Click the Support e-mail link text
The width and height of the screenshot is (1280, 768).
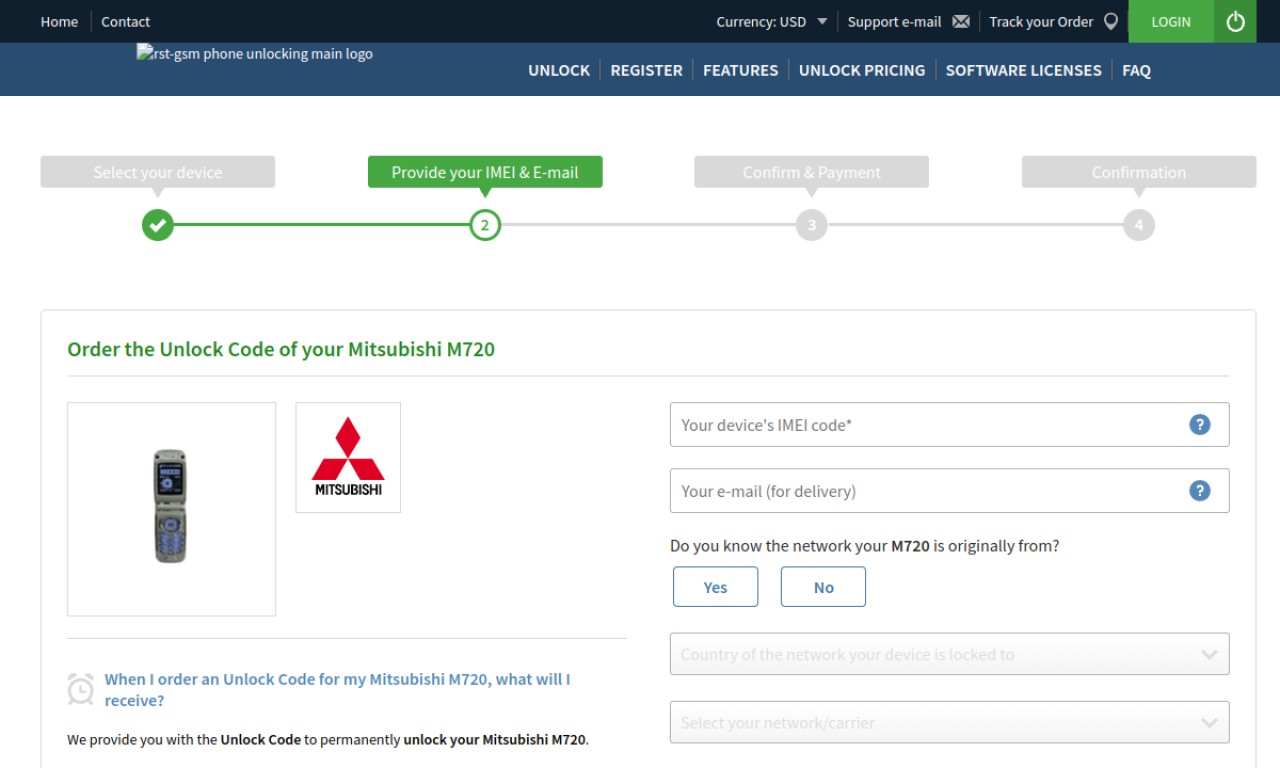click(x=895, y=22)
